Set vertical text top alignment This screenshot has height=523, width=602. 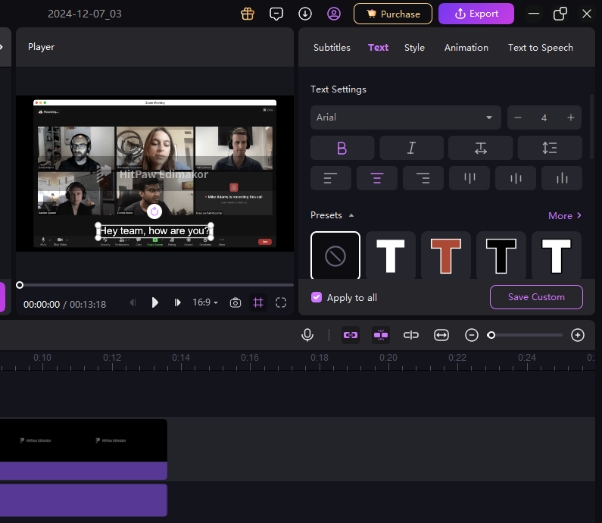[x=470, y=178]
